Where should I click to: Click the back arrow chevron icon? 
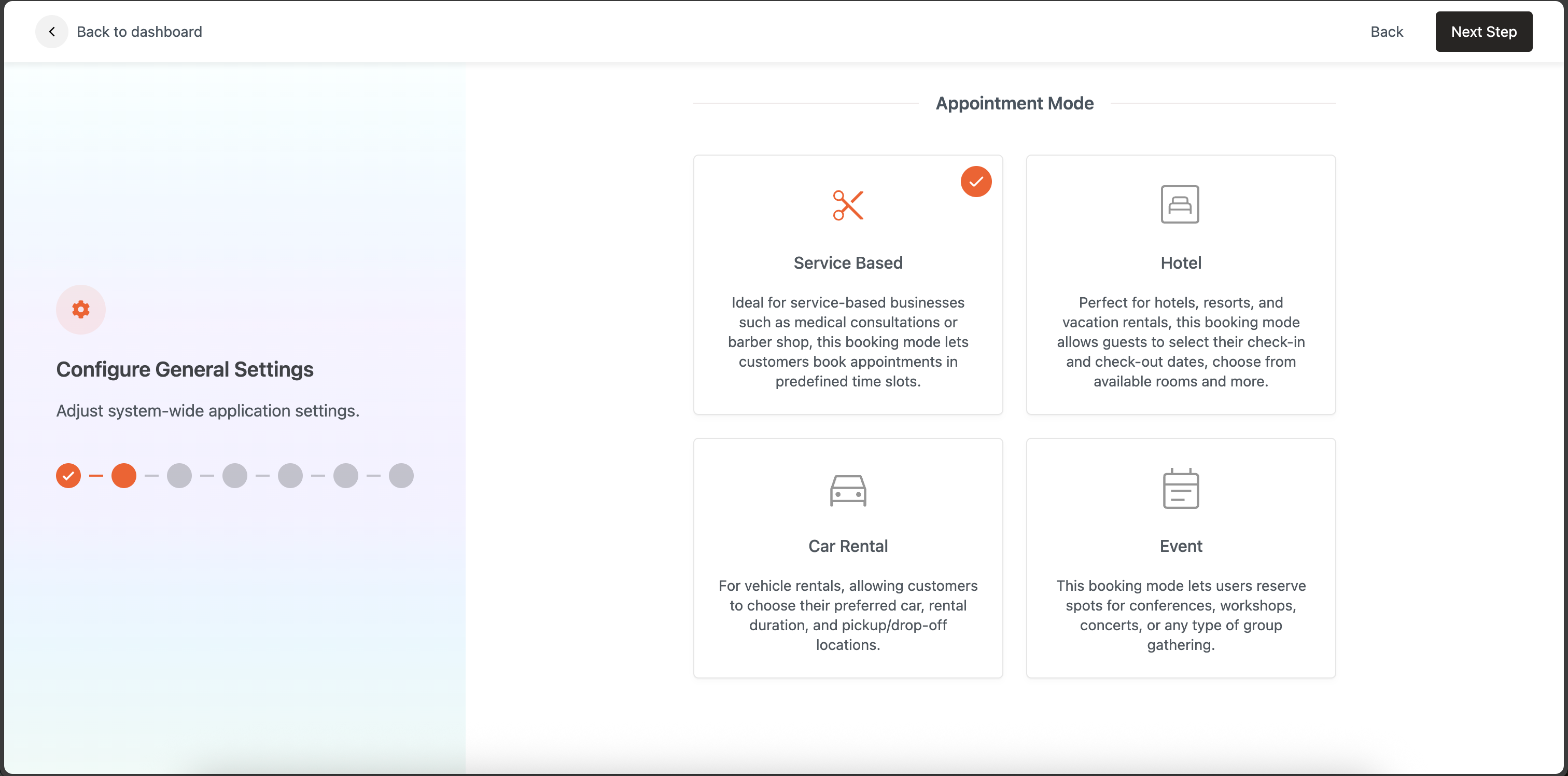pos(52,32)
